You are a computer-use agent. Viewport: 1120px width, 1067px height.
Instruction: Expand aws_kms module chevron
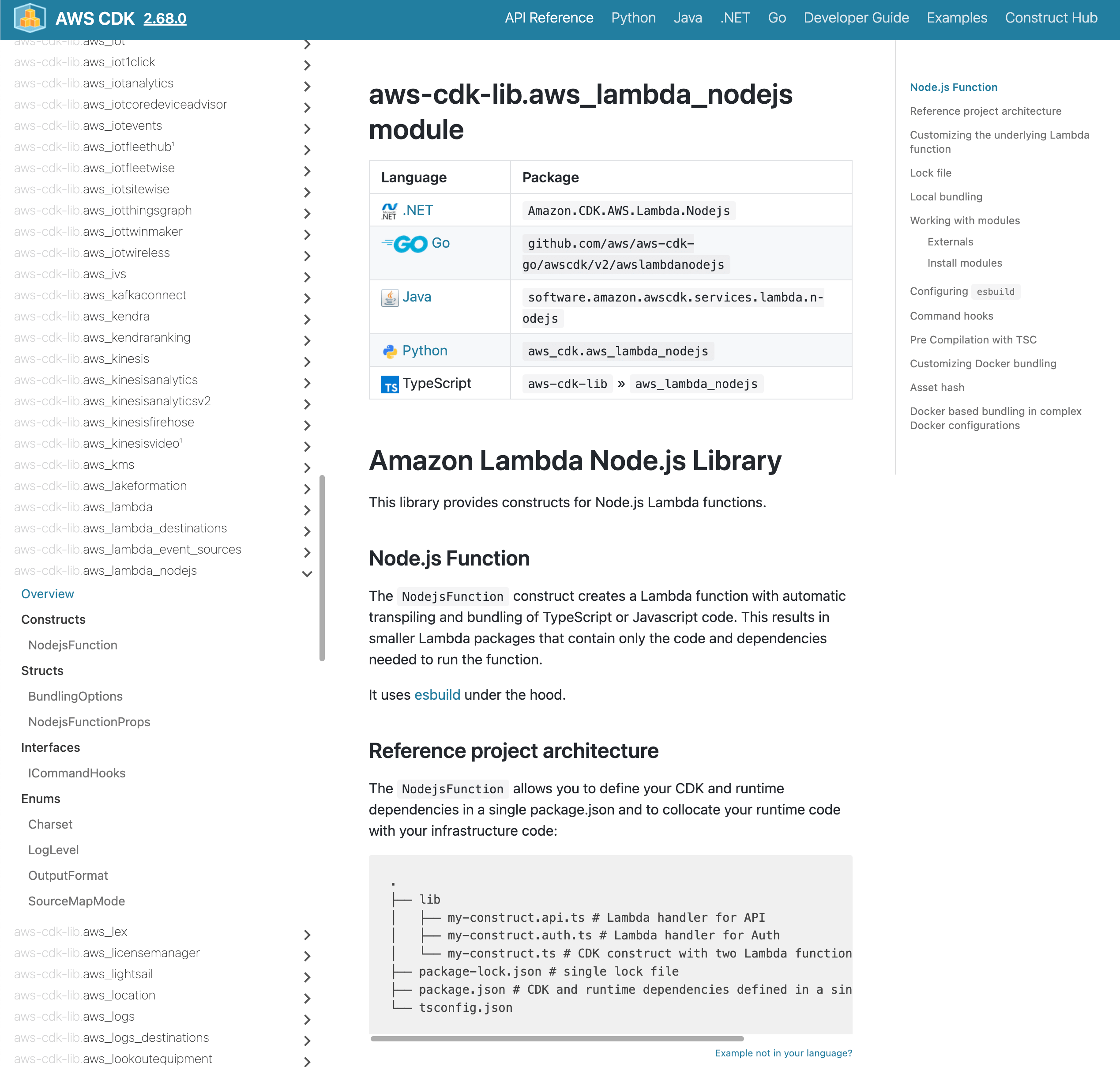point(307,468)
